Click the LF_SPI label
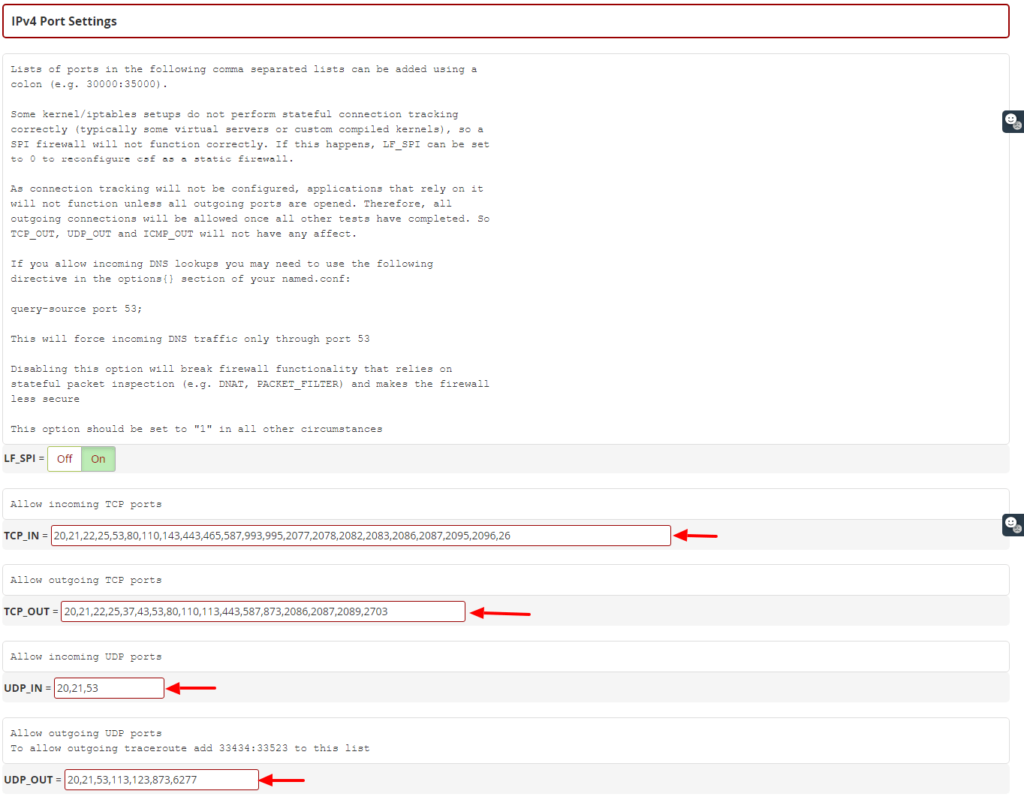This screenshot has width=1024, height=797. (x=21, y=459)
